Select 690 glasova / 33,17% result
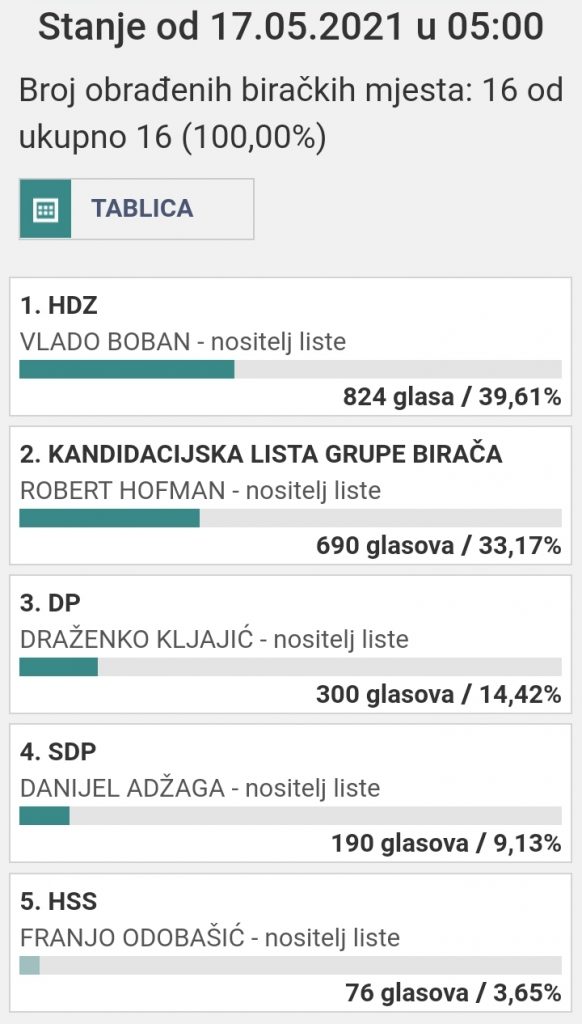This screenshot has height=1024, width=582. pos(439,546)
